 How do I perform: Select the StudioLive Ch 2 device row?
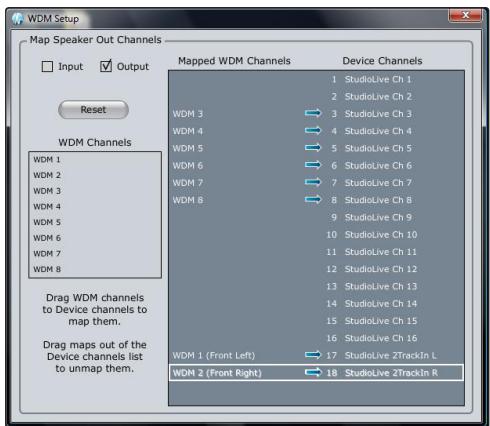click(316, 97)
